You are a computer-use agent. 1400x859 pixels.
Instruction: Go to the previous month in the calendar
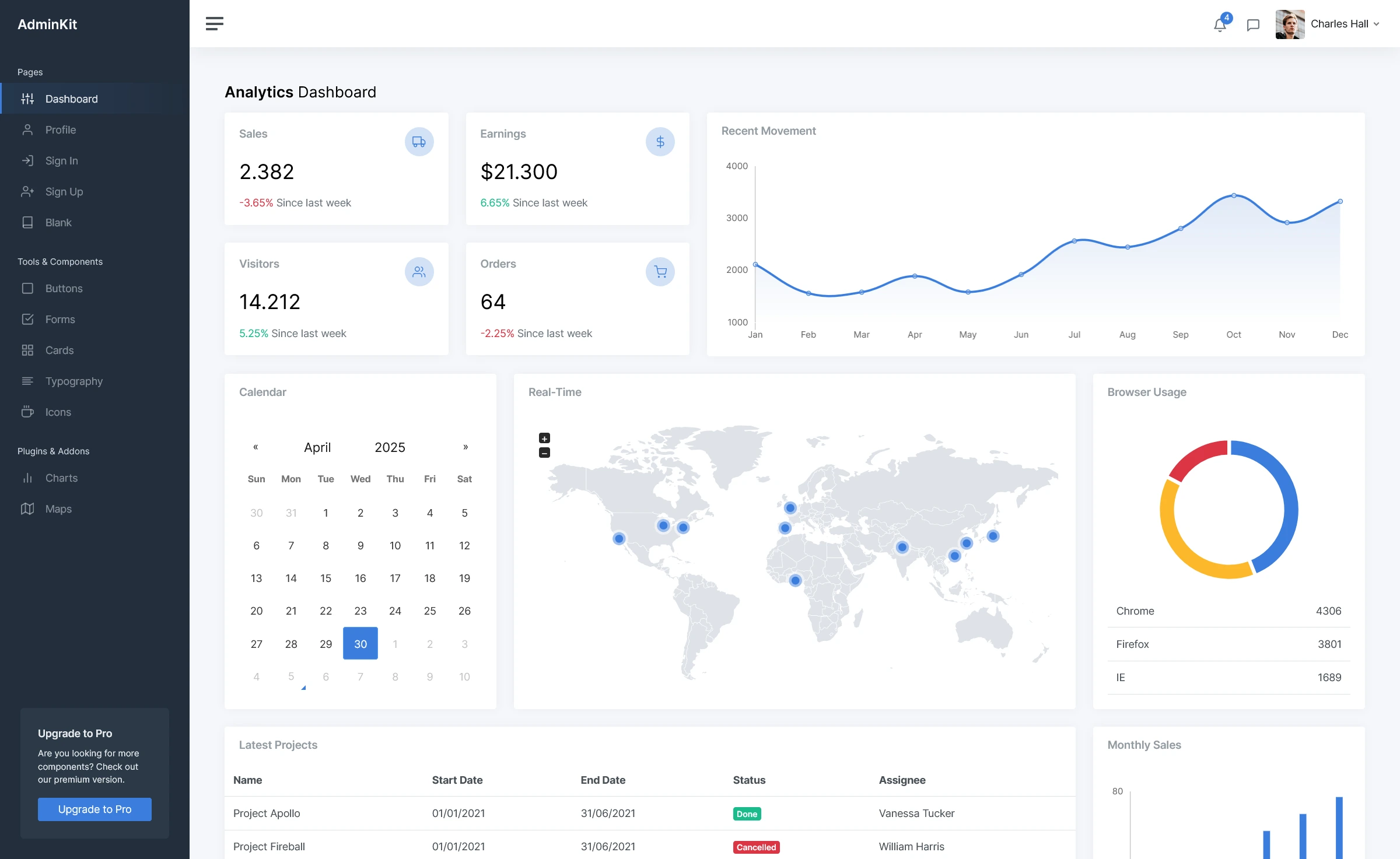point(256,447)
